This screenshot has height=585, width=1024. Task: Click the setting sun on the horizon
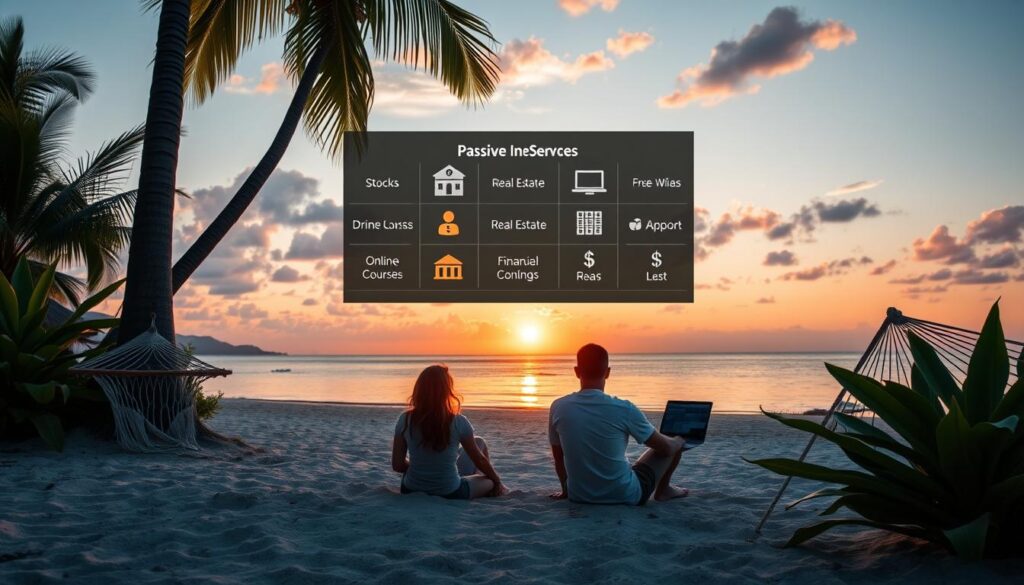tap(529, 333)
